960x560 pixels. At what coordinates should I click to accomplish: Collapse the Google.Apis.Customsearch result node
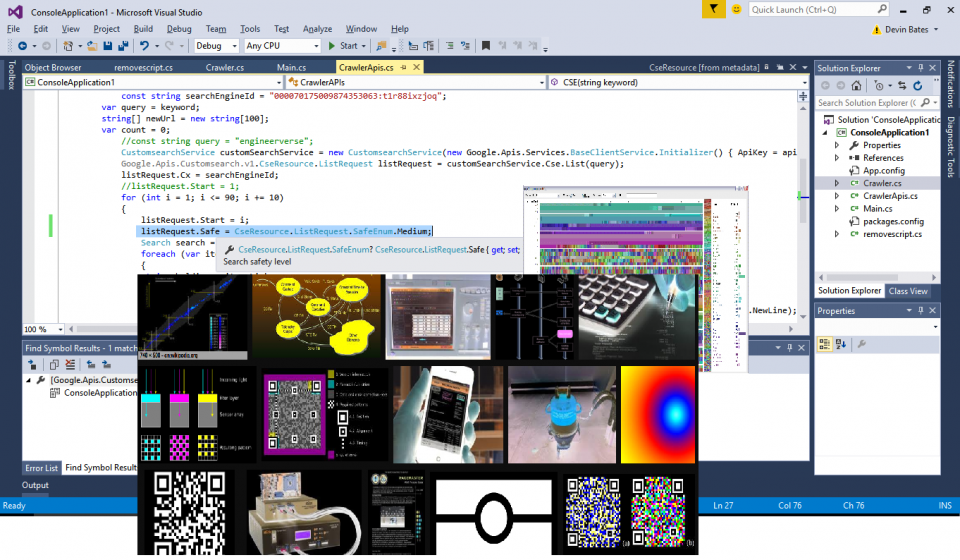point(28,381)
